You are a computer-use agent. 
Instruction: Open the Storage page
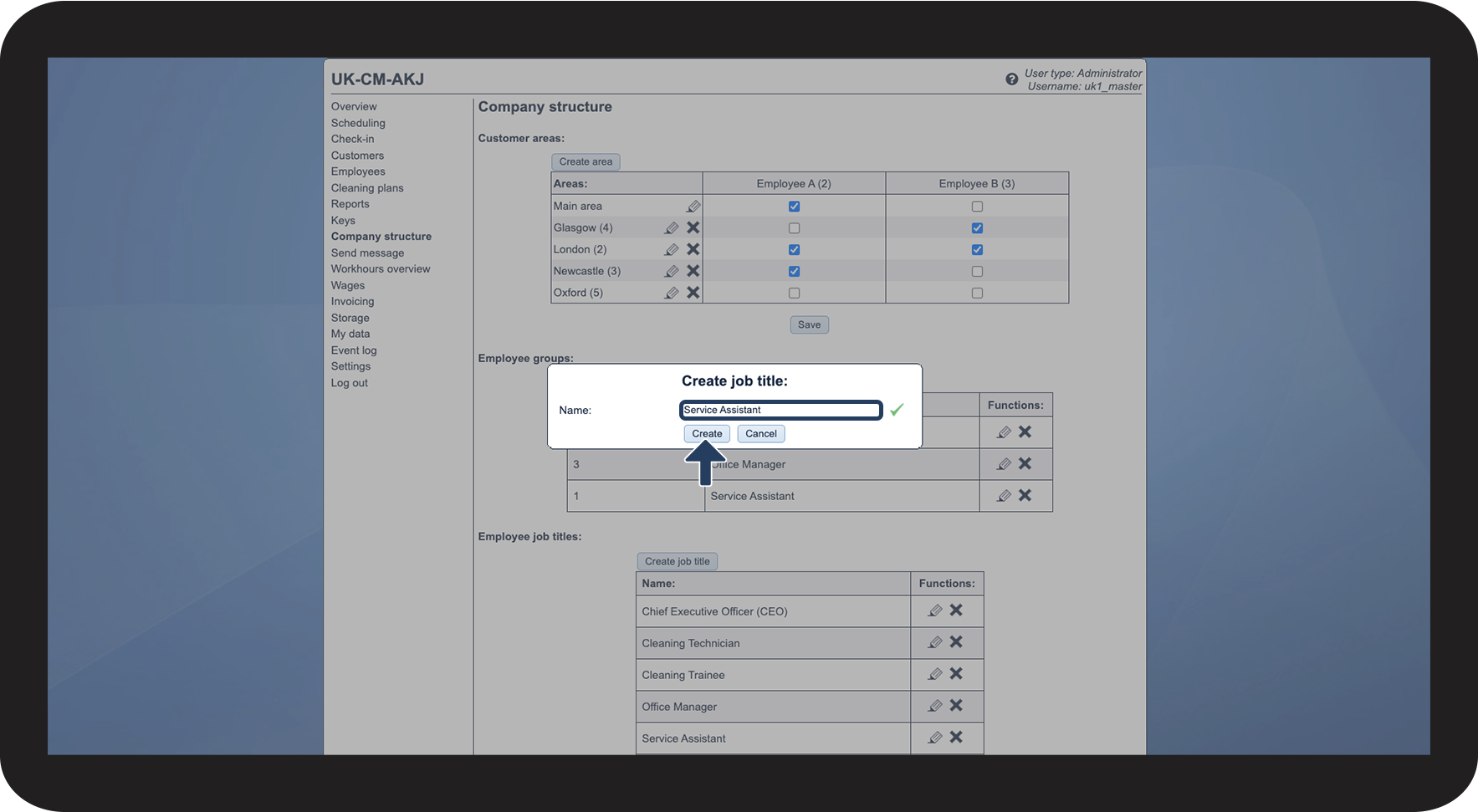pos(350,318)
